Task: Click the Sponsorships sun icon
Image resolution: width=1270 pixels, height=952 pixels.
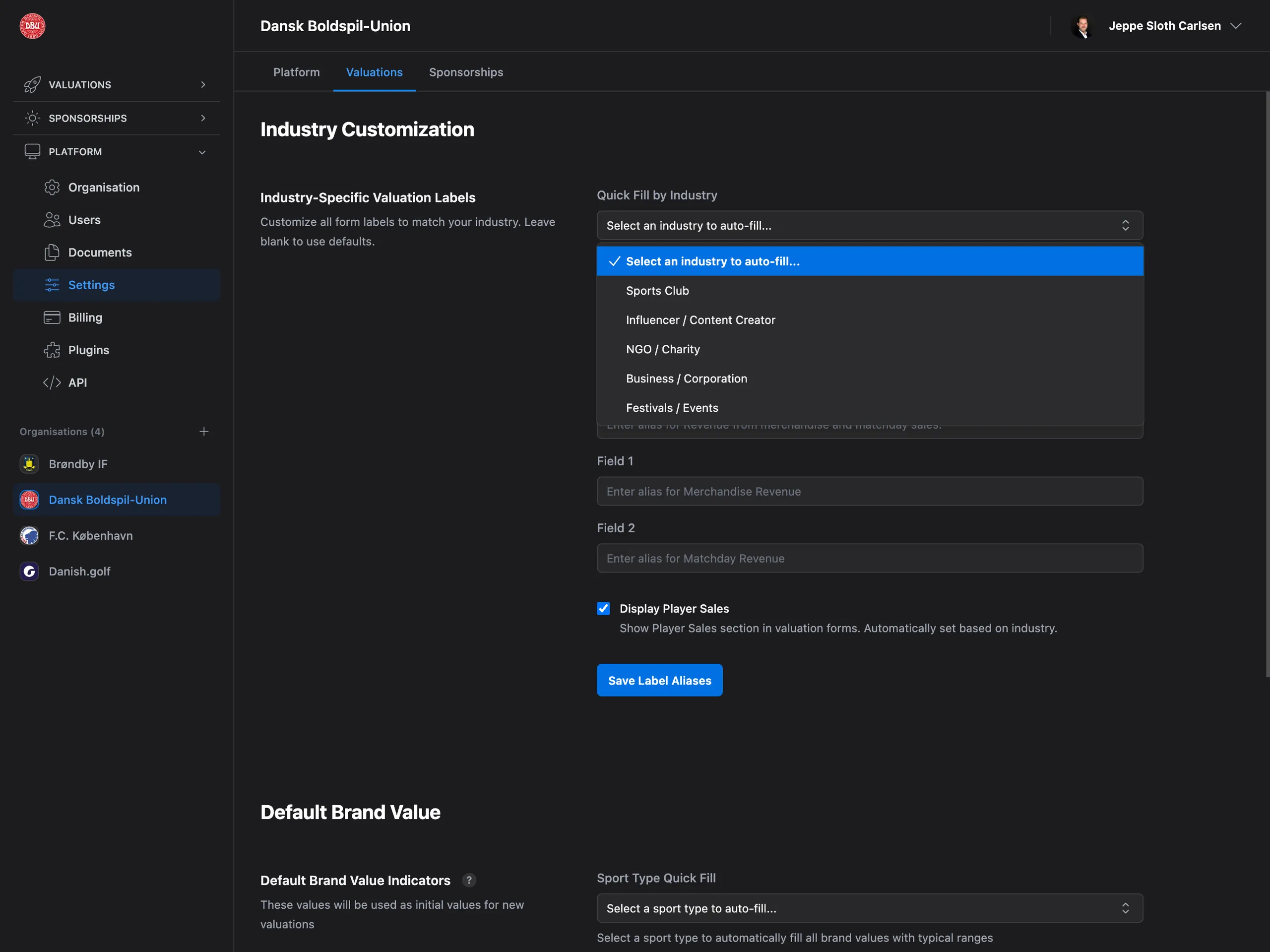Action: coord(32,118)
